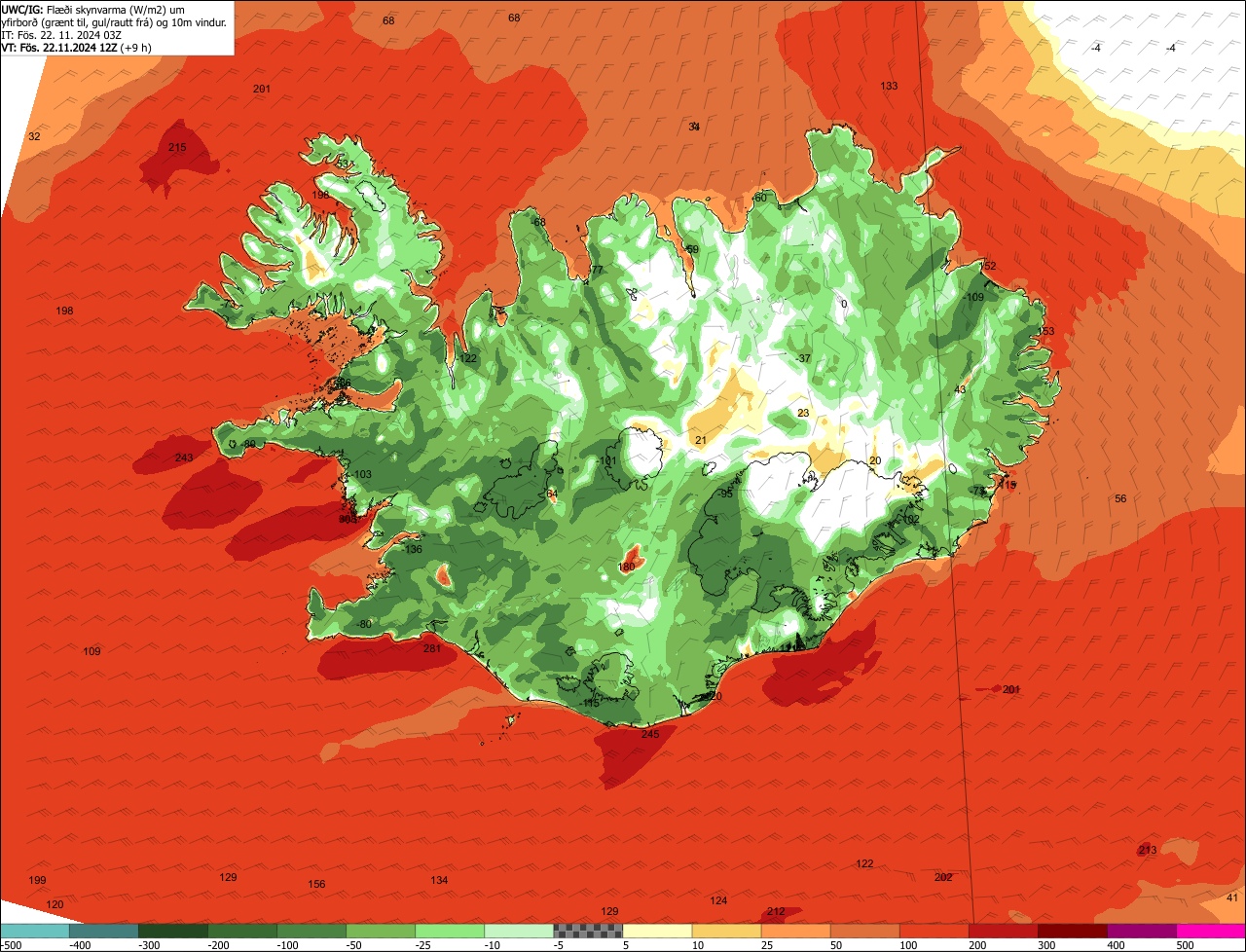Click the value 21 next to the small glacier
This screenshot has height=952, width=1246.
tap(701, 441)
